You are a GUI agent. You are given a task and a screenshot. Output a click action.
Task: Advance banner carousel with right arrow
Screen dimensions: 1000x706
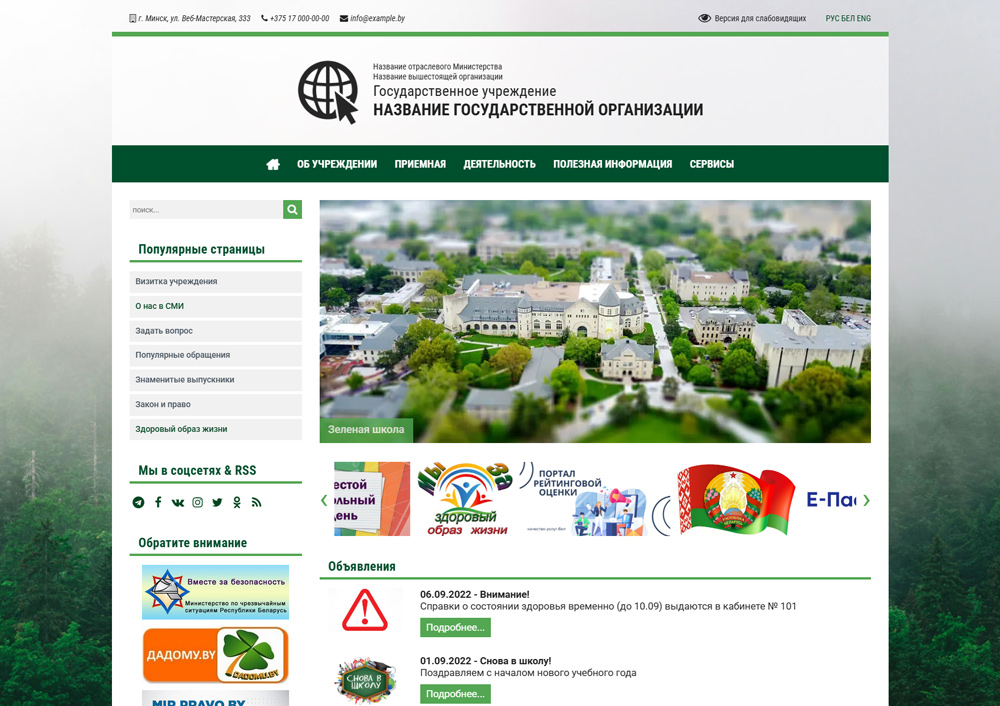pyautogui.click(x=866, y=500)
